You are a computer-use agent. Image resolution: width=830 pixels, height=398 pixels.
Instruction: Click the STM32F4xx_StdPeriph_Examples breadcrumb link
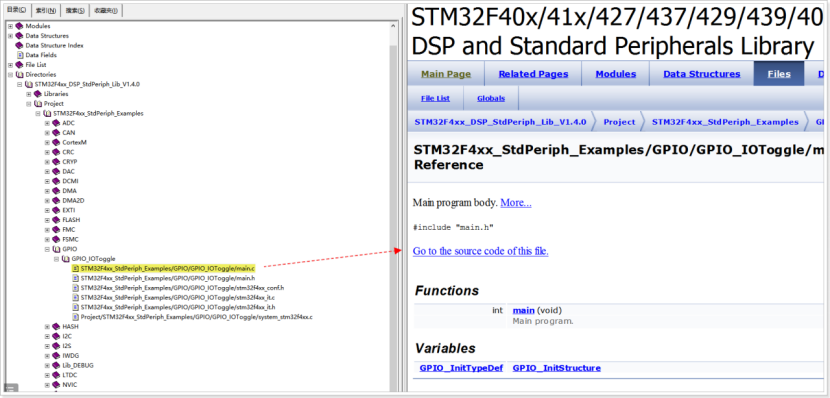[725, 122]
